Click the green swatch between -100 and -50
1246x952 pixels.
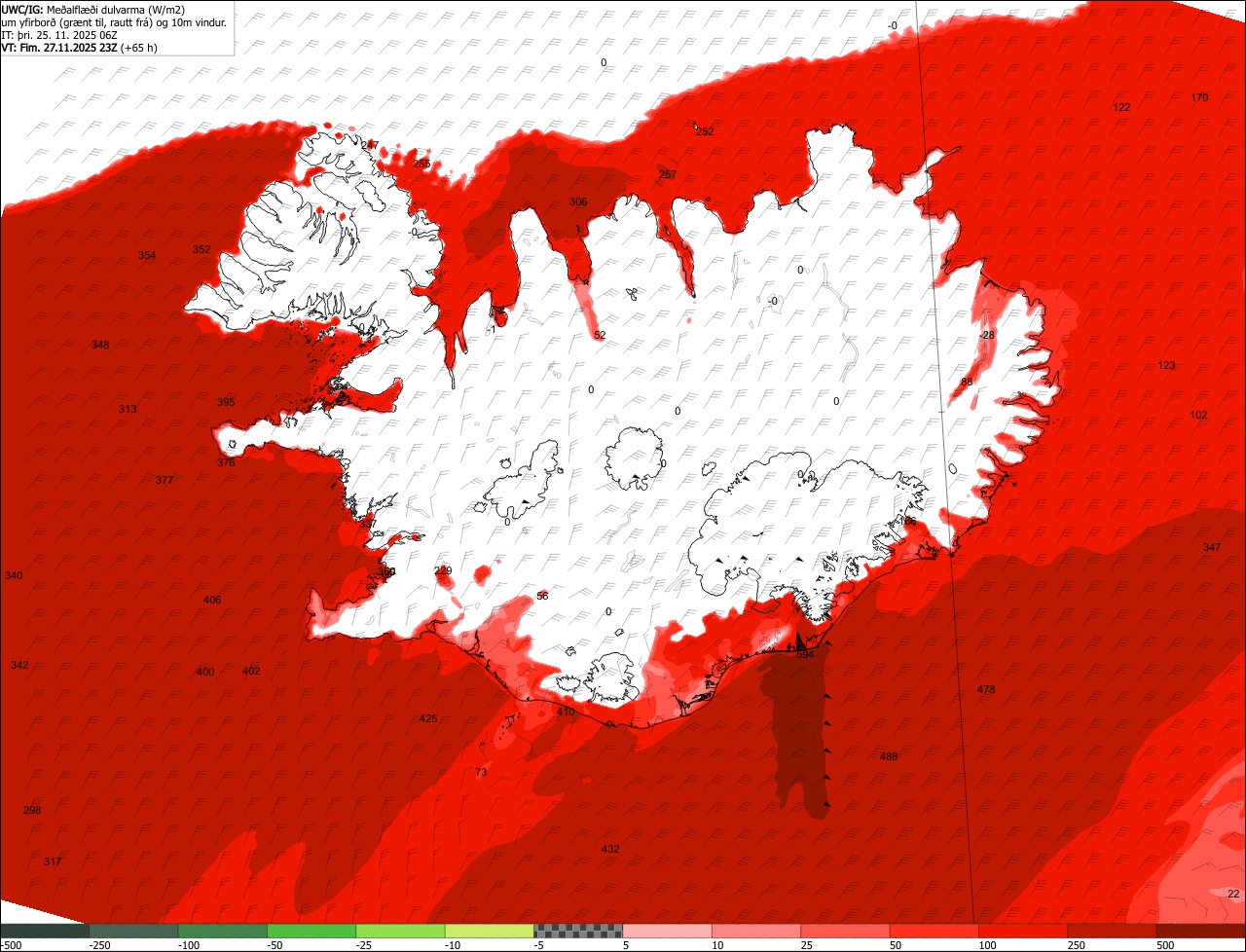pyautogui.click(x=223, y=931)
